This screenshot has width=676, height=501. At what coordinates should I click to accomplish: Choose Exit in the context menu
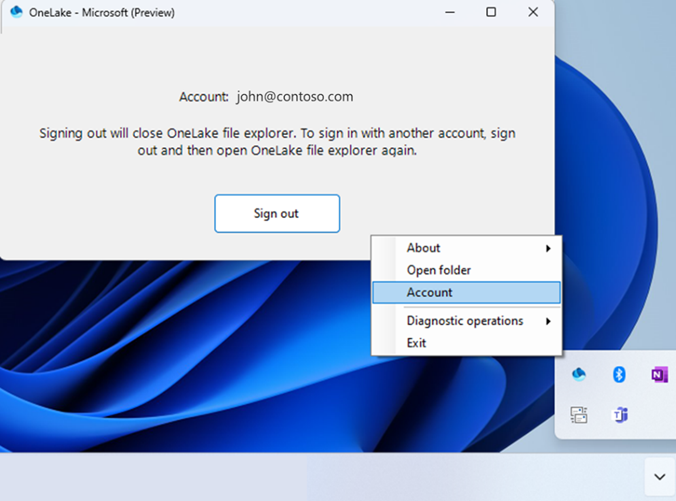tap(466, 343)
